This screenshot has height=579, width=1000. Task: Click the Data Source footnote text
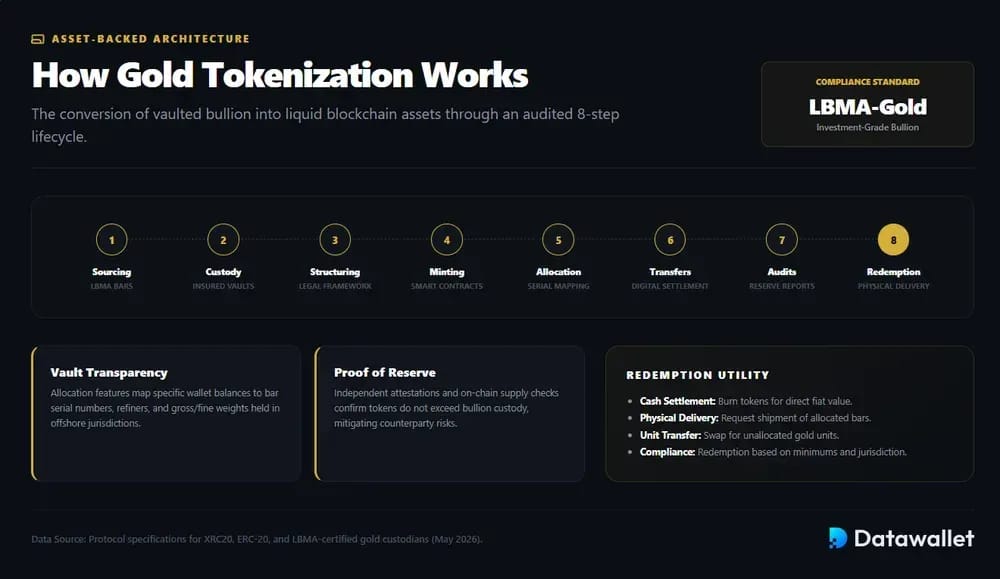[x=257, y=539]
